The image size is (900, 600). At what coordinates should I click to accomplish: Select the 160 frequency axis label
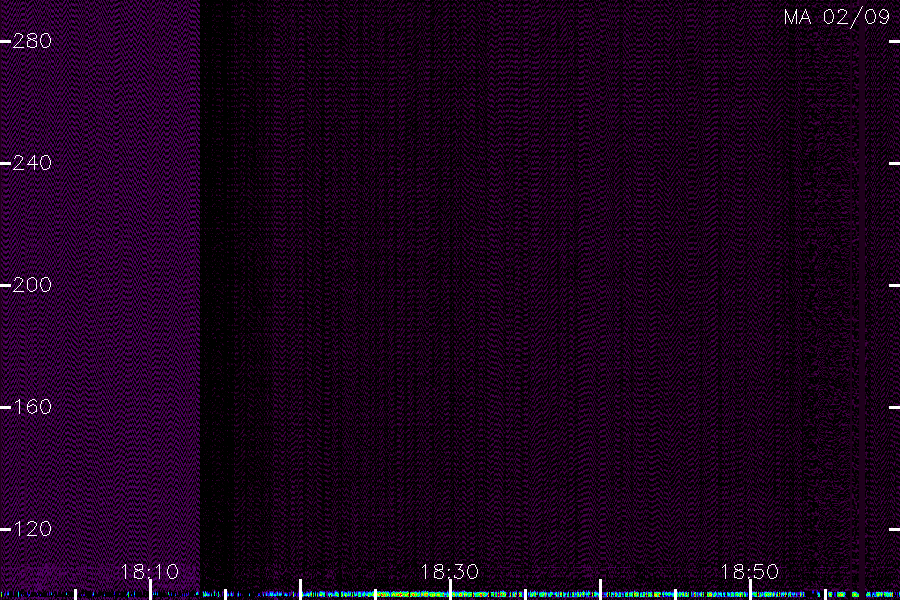32,407
